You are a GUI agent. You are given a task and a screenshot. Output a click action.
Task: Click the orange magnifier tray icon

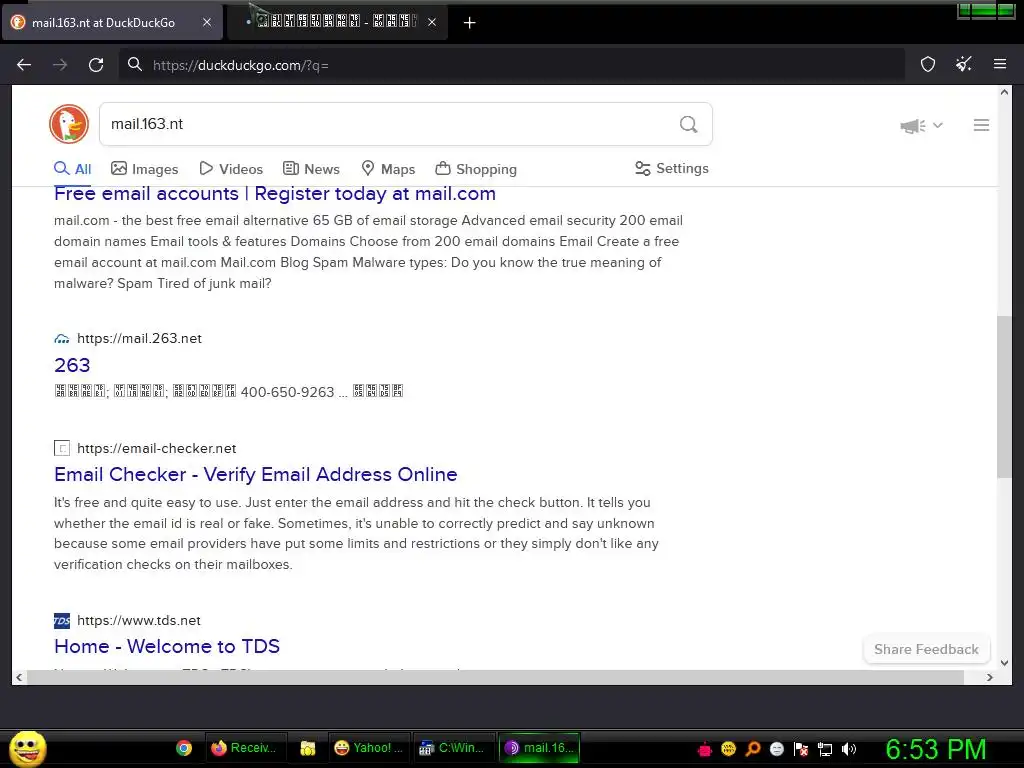[752, 749]
